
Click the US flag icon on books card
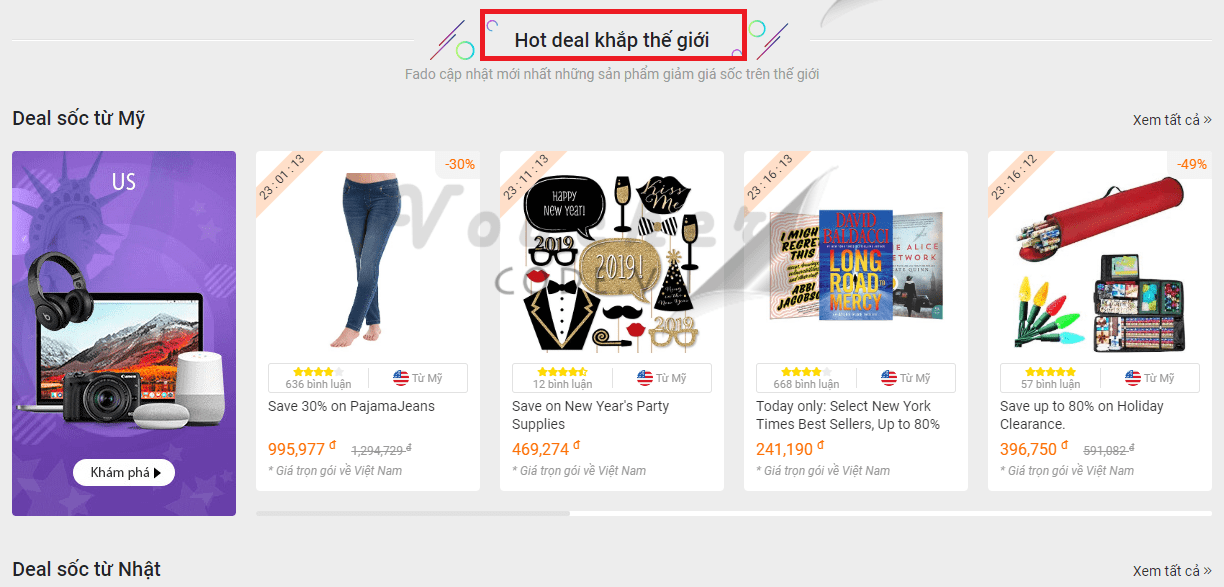click(889, 378)
